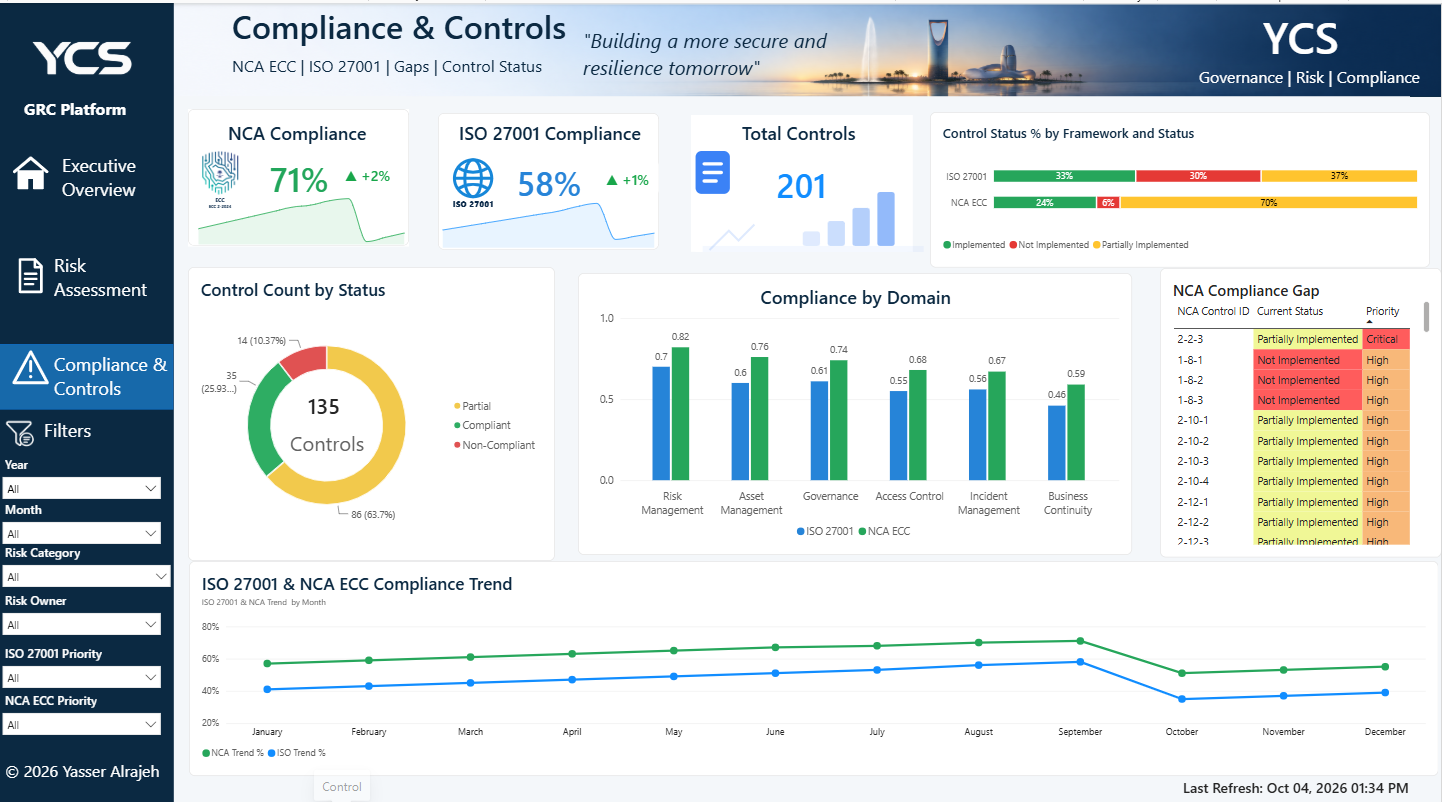Screen dimensions: 1442x802
Task: Click the warning triangle icon for Compliance & Controls
Action: click(31, 368)
